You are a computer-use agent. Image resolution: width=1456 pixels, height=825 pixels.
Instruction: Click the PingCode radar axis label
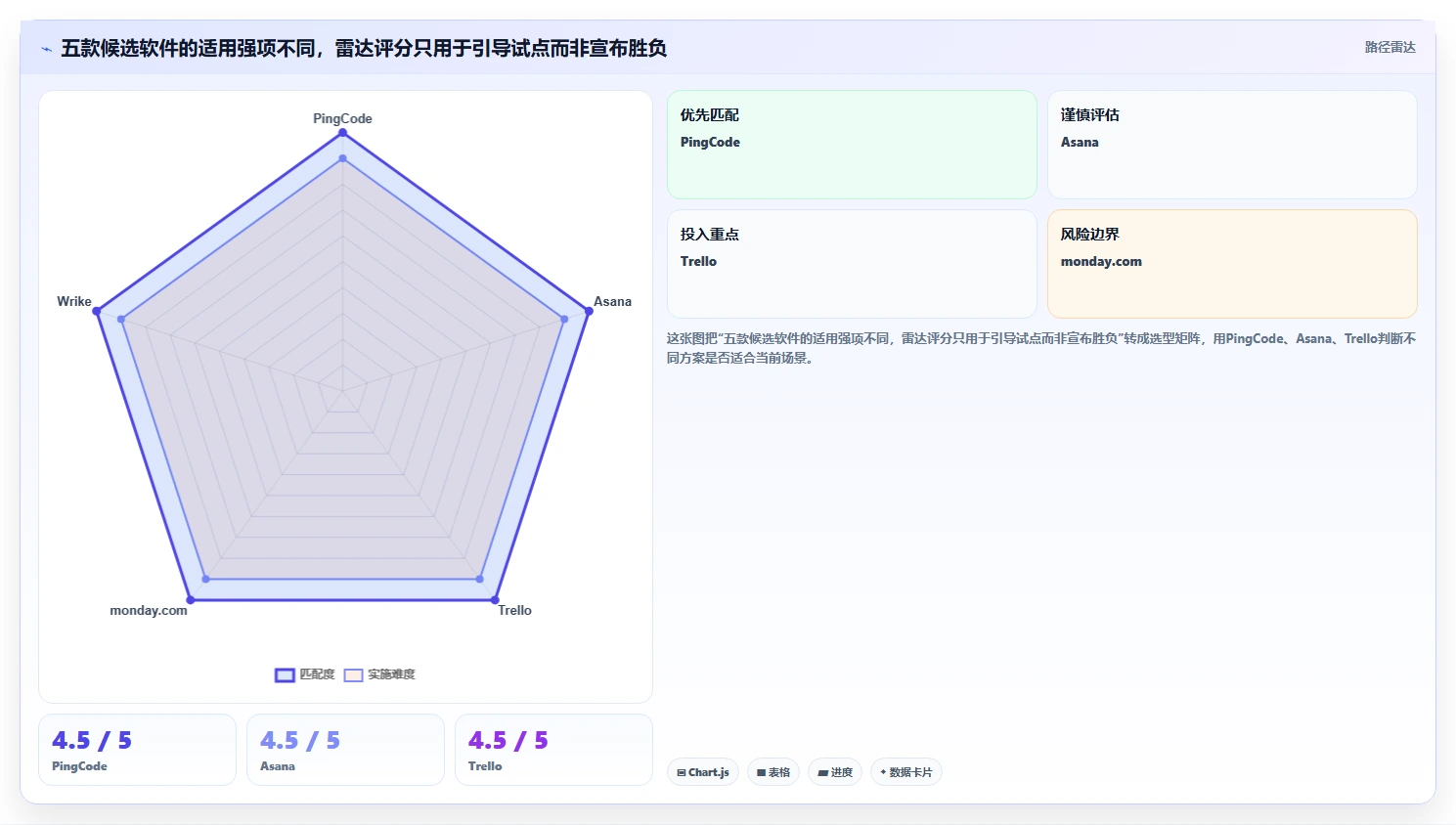coord(342,118)
